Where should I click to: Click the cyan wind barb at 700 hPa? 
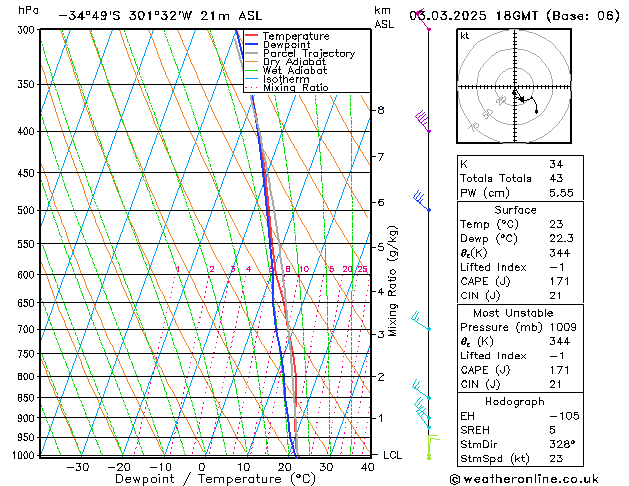click(x=421, y=321)
